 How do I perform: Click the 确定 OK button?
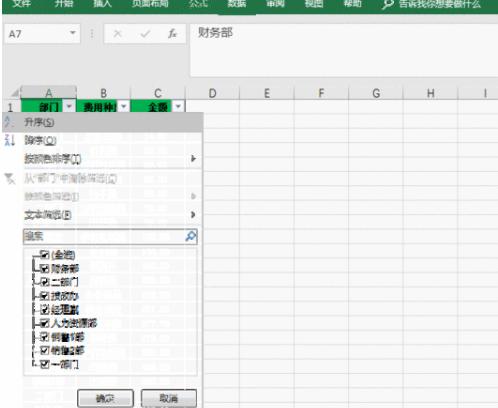point(105,398)
